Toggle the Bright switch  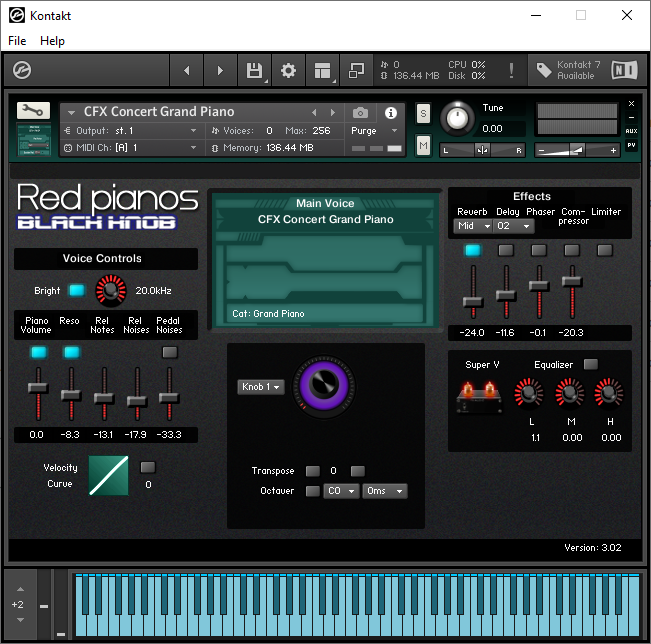(x=77, y=290)
